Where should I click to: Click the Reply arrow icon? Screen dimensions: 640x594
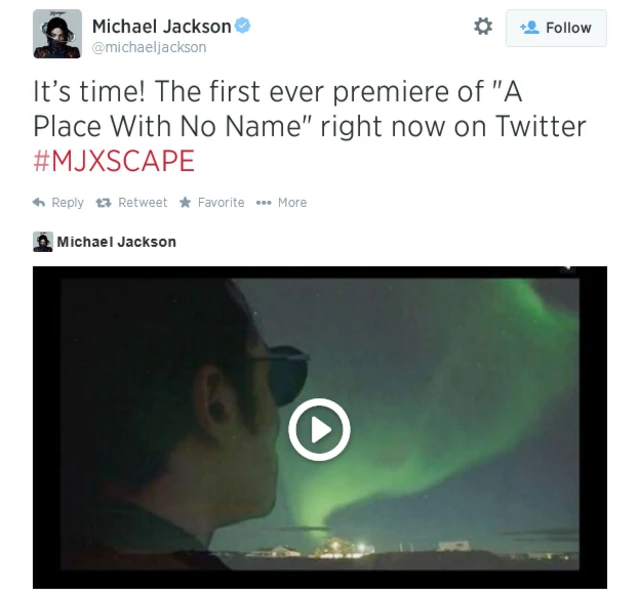(39, 202)
